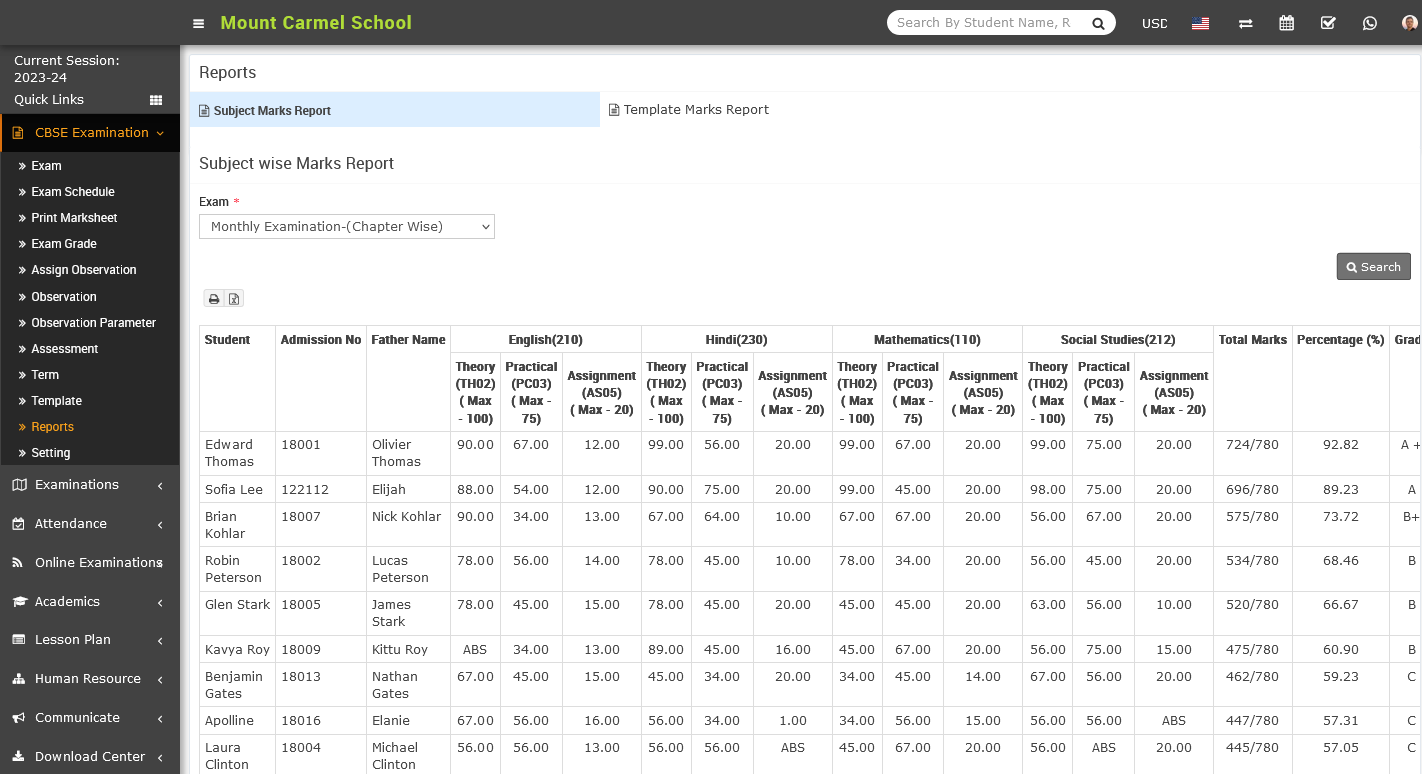
Task: Open the calendar icon in header
Action: coord(1287,23)
